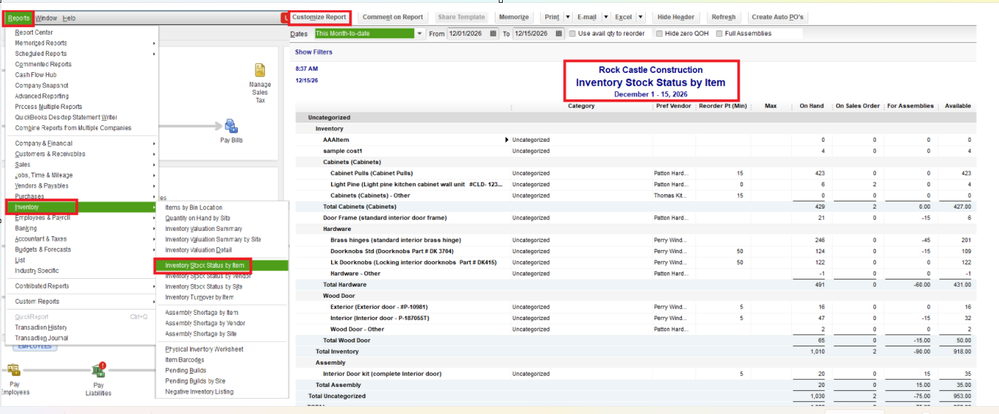Click the Pay Liabilities icon
This screenshot has width=999, height=414.
pos(98,373)
